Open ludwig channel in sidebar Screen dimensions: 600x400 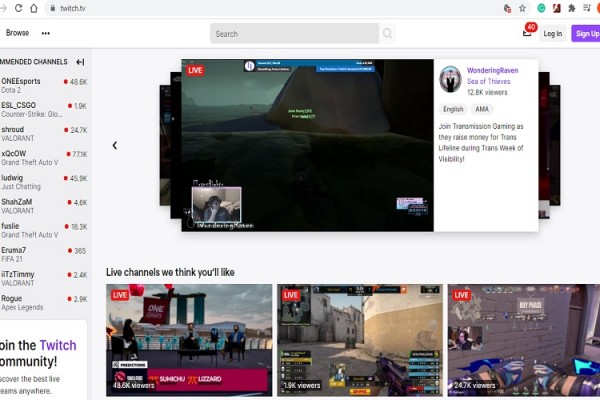coord(44,182)
